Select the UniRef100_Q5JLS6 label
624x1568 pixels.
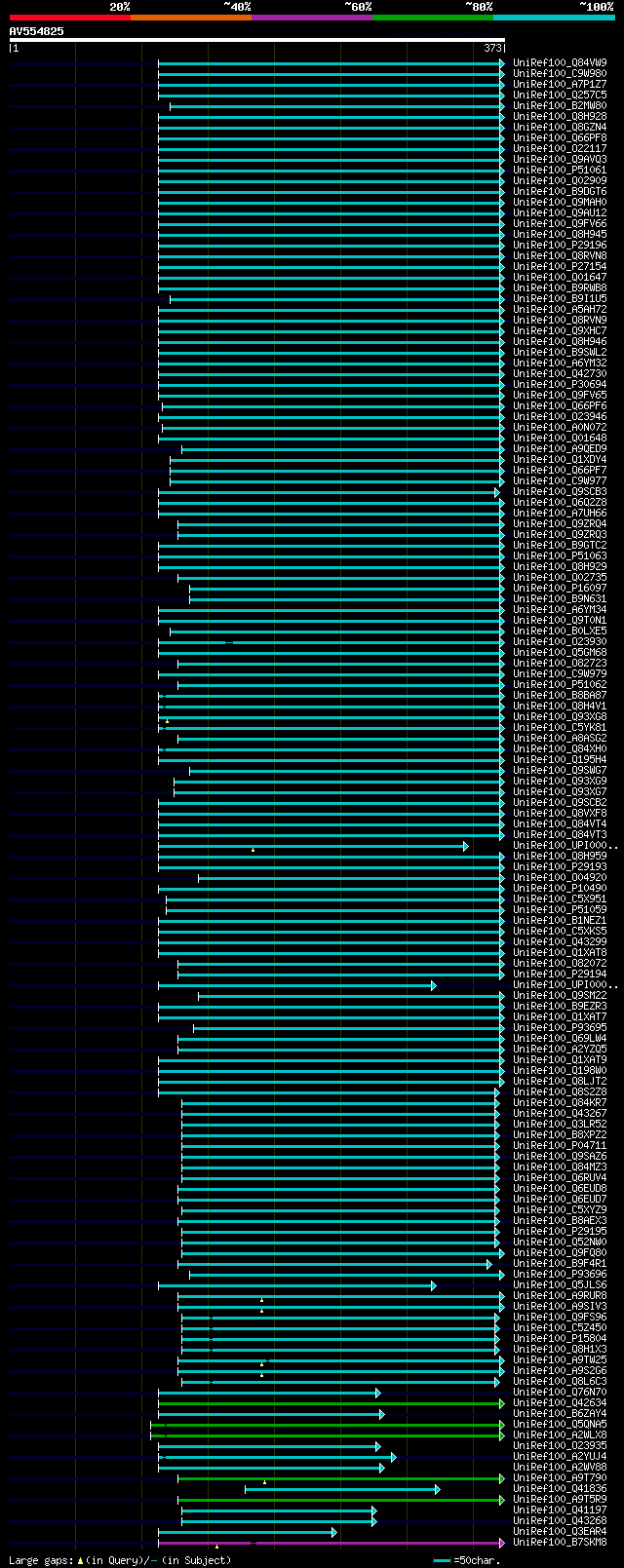560,1285
